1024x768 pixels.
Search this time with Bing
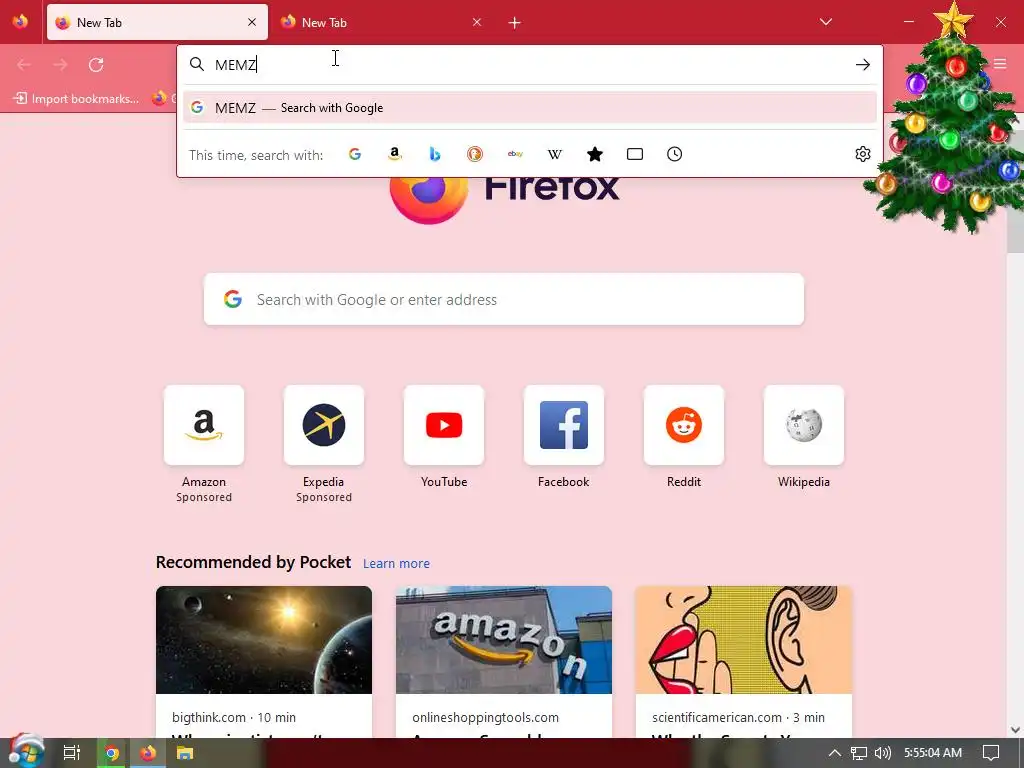click(x=435, y=154)
